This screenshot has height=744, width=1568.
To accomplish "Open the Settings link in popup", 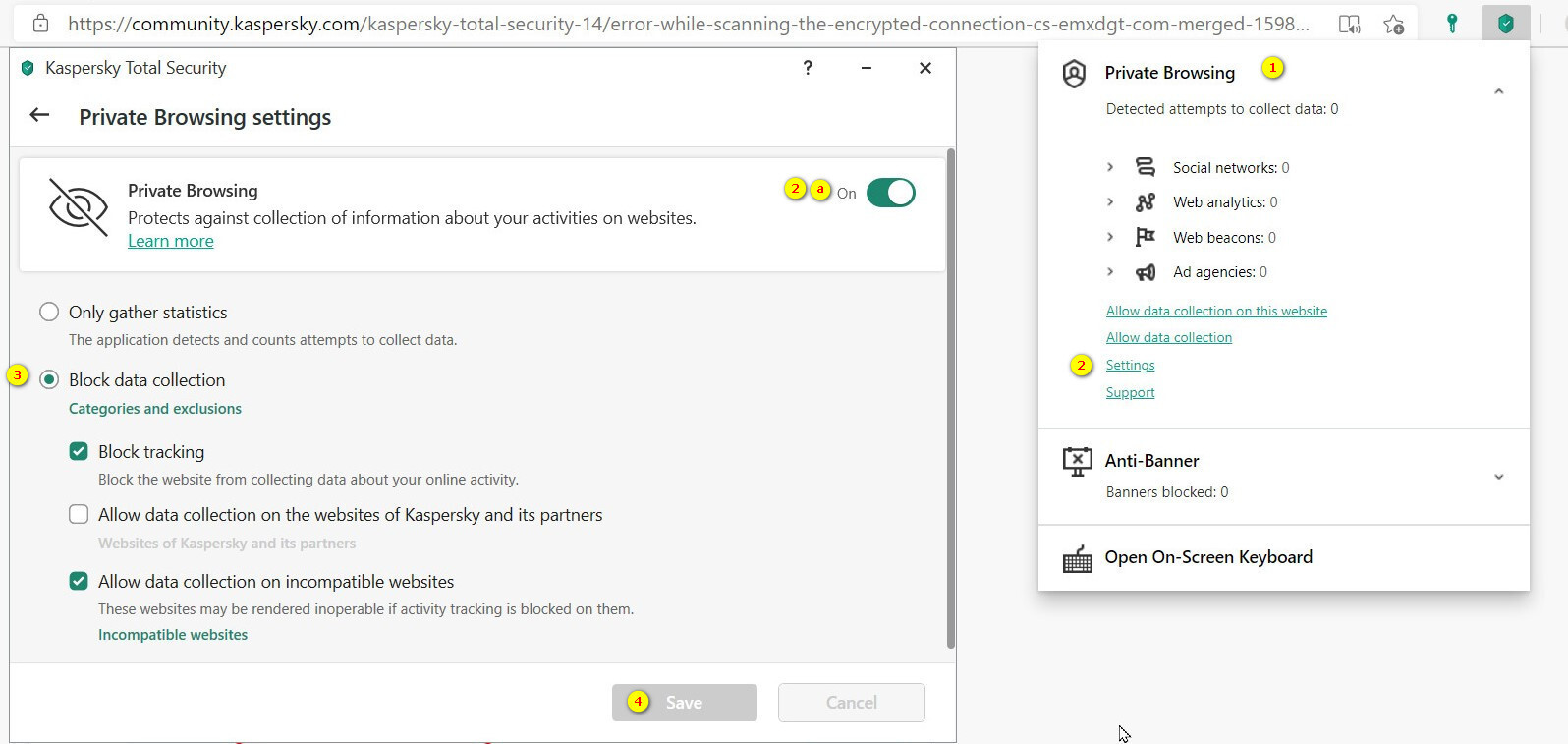I will tap(1130, 365).
